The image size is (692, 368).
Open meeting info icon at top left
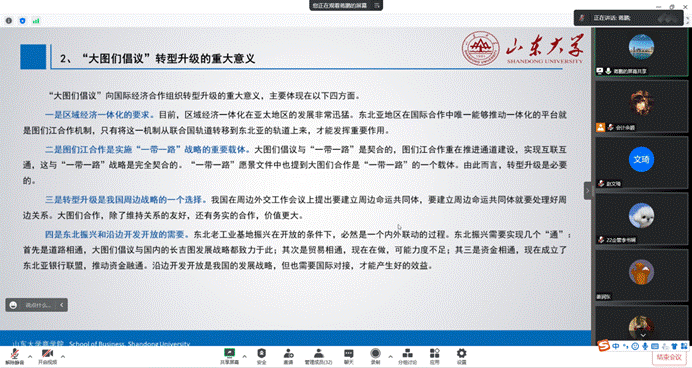click(9, 21)
